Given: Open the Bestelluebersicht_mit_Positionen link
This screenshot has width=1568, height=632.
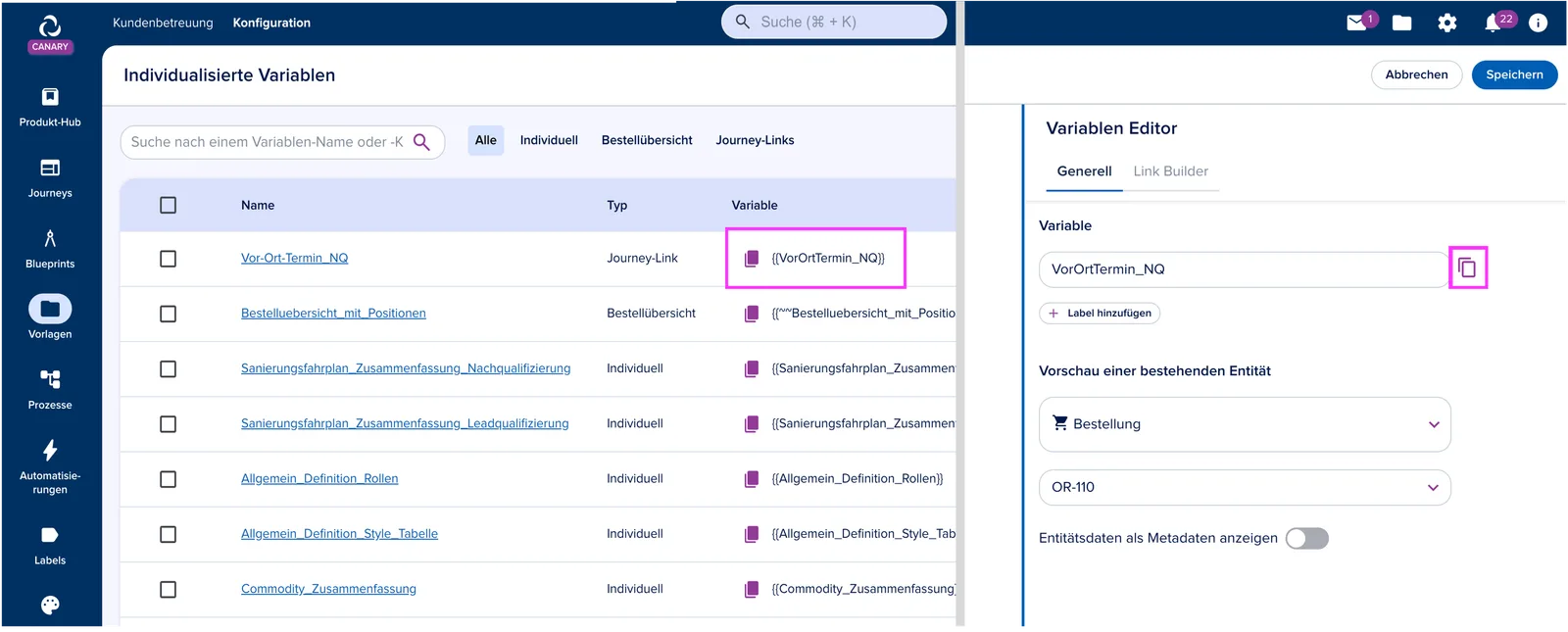Looking at the screenshot, I should (x=333, y=314).
